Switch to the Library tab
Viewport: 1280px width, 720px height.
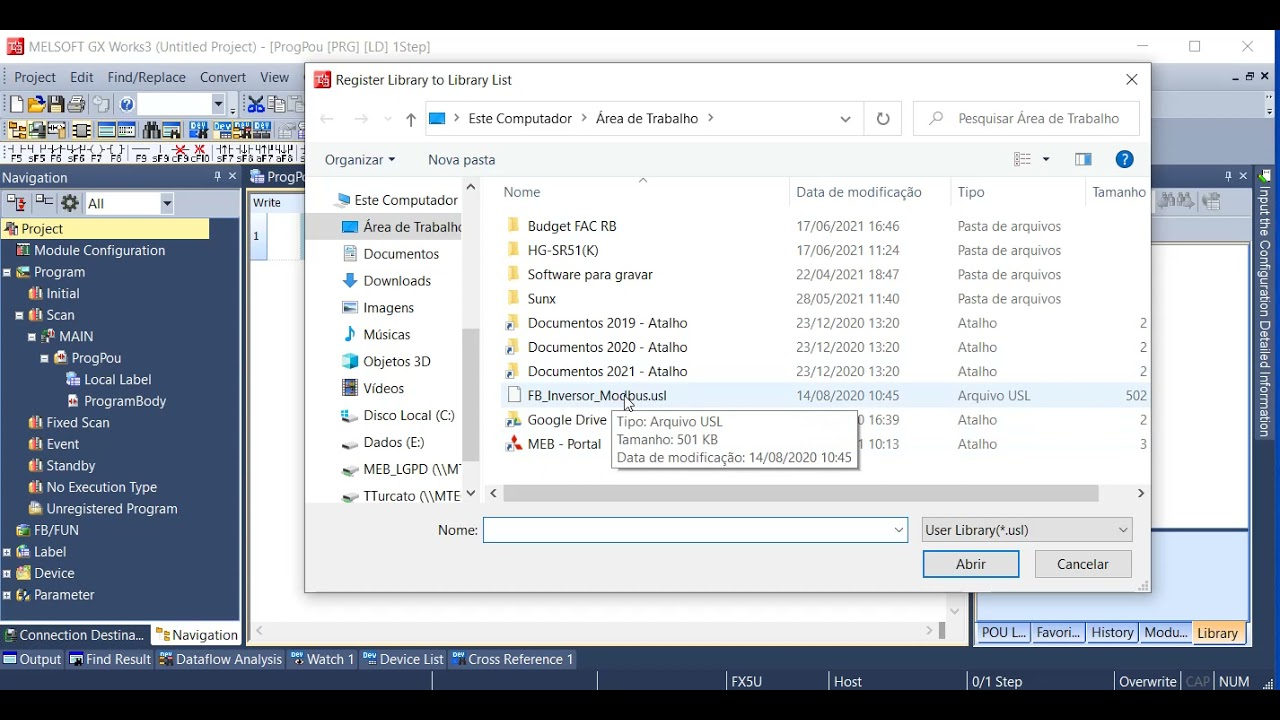click(1217, 633)
